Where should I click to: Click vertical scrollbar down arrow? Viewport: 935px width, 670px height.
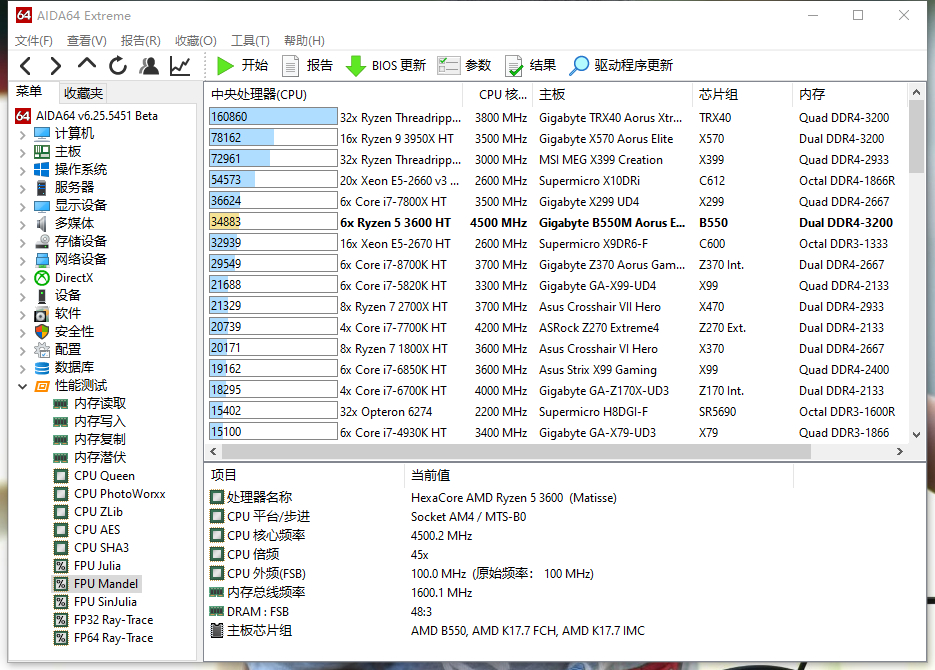tap(917, 435)
